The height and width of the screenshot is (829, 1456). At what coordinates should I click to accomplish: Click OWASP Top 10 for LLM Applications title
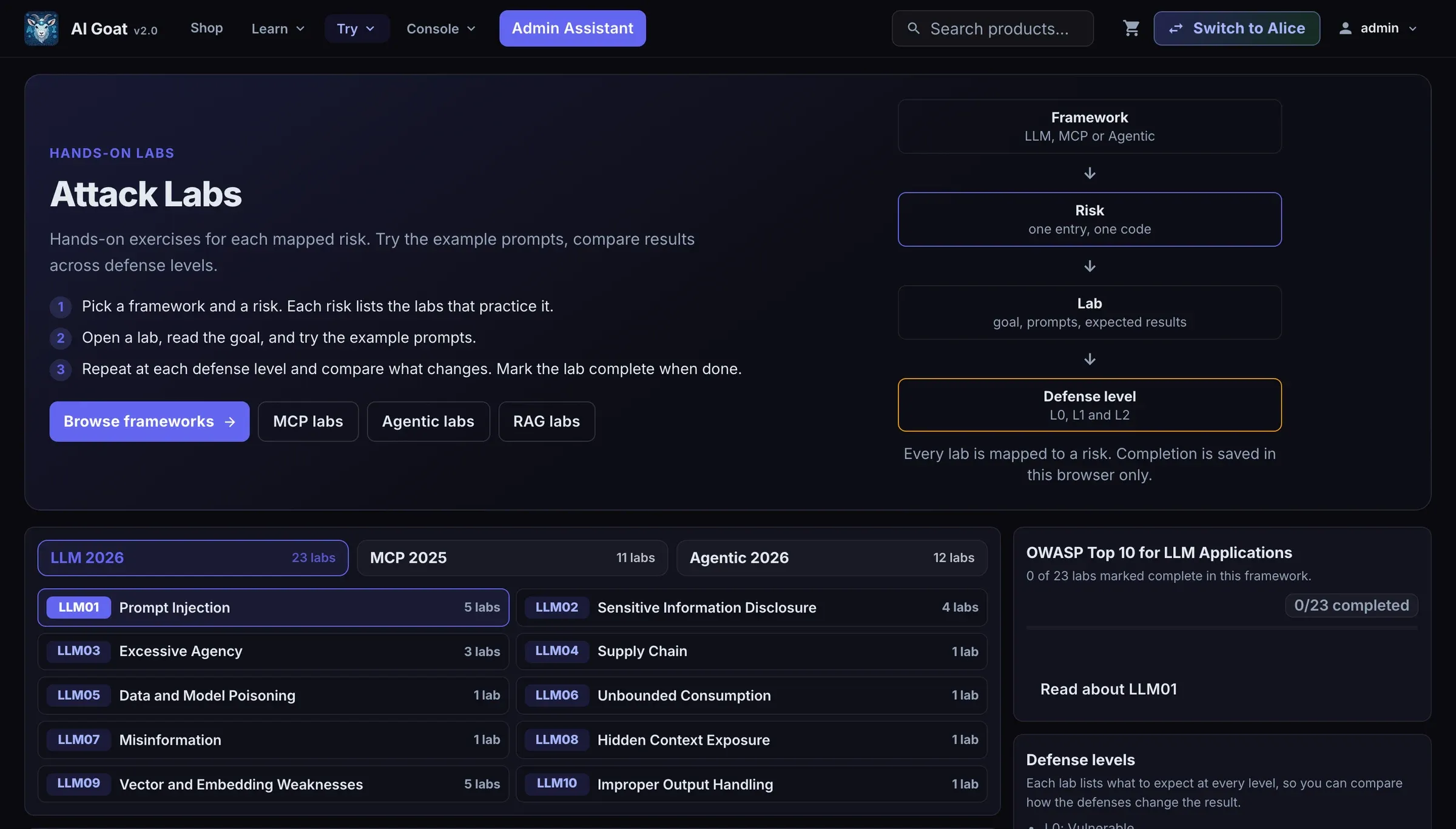(1159, 553)
